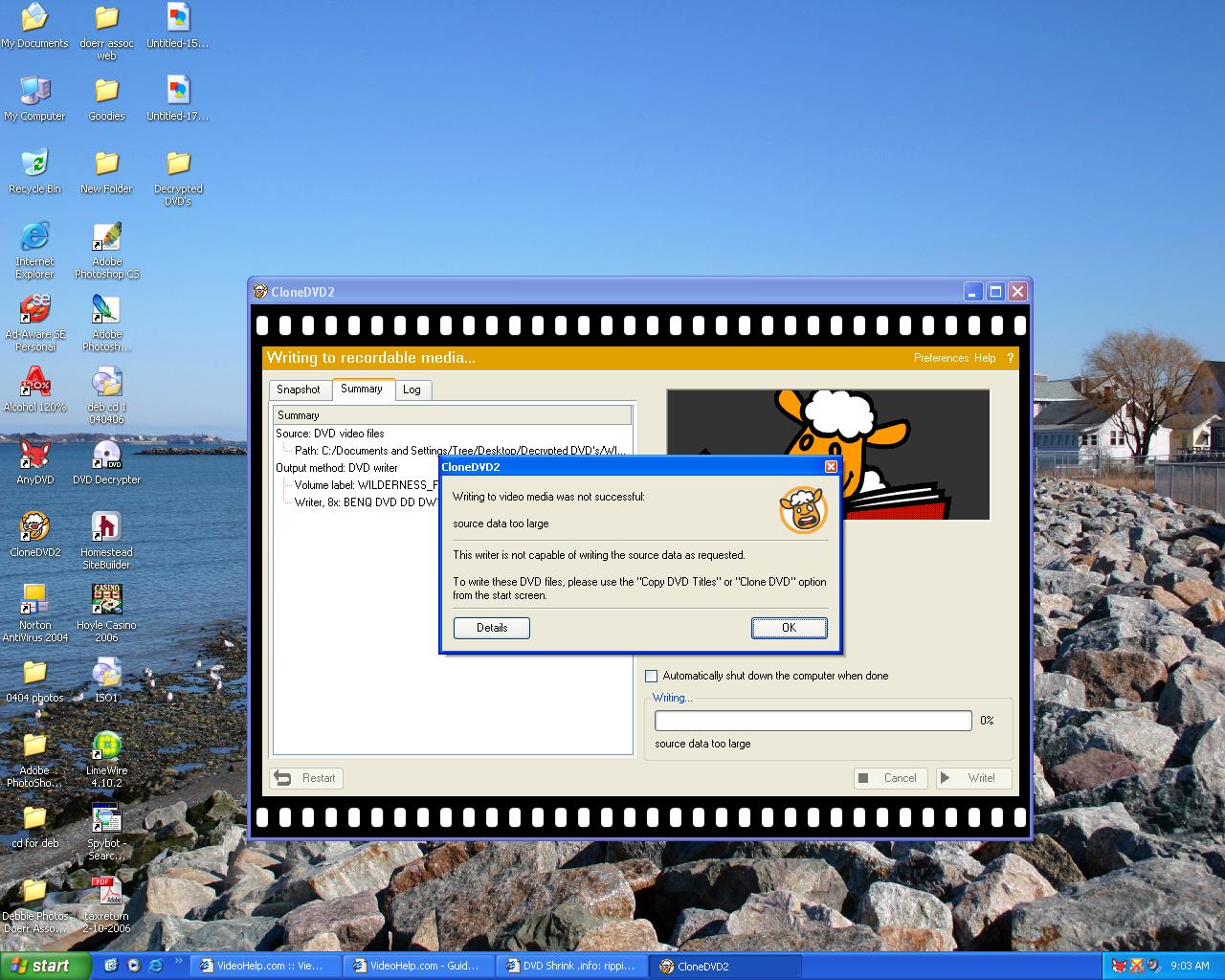Click the writing progress bar
The image size is (1225, 980).
(813, 721)
